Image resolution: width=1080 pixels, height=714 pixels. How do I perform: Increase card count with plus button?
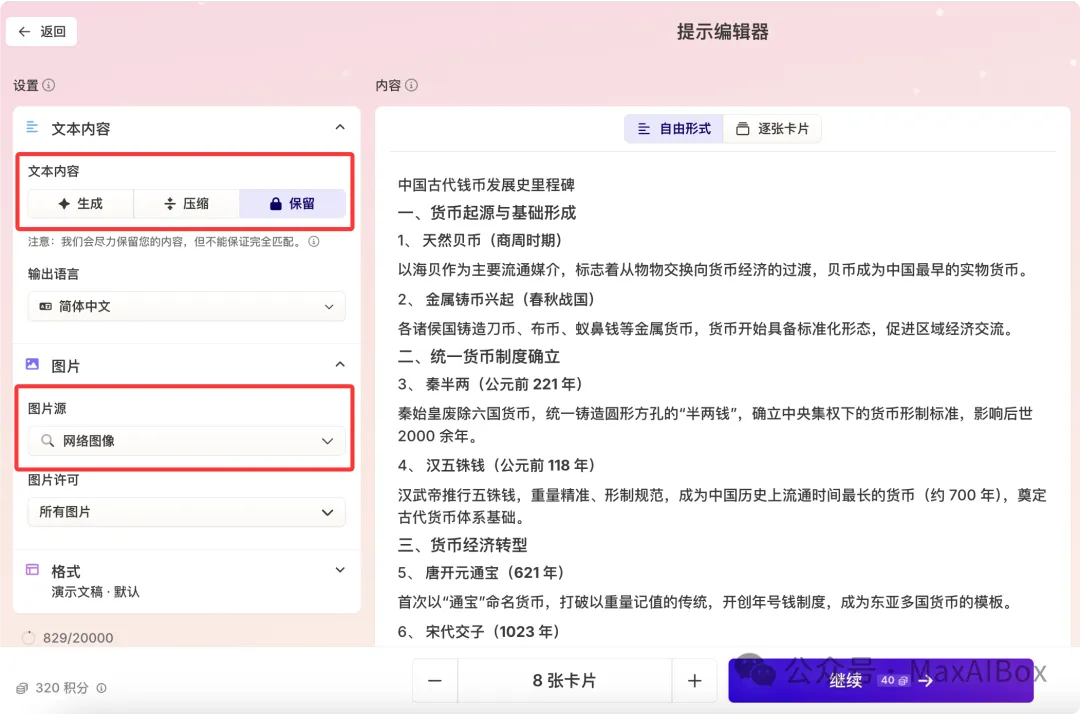point(694,681)
